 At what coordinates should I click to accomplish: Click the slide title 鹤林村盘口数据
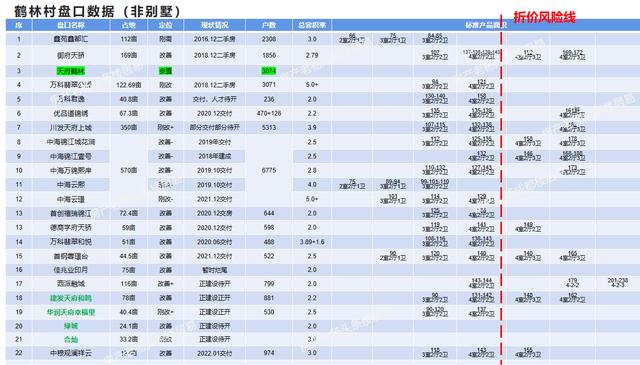click(64, 11)
